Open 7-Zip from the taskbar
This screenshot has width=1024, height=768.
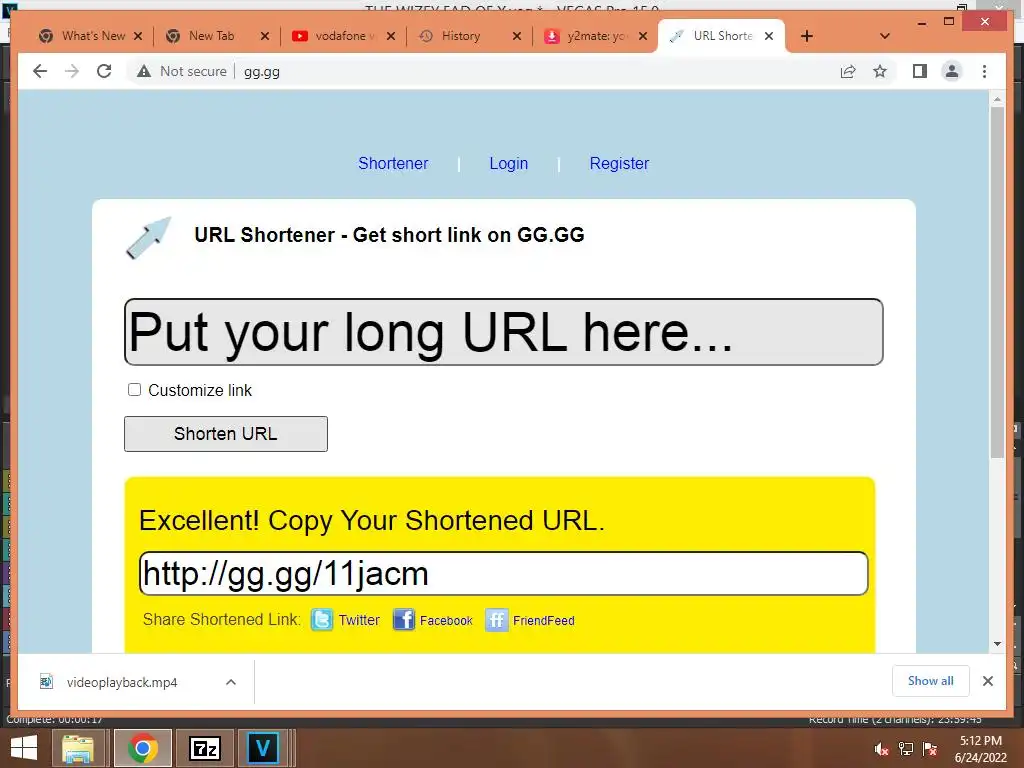(x=204, y=748)
